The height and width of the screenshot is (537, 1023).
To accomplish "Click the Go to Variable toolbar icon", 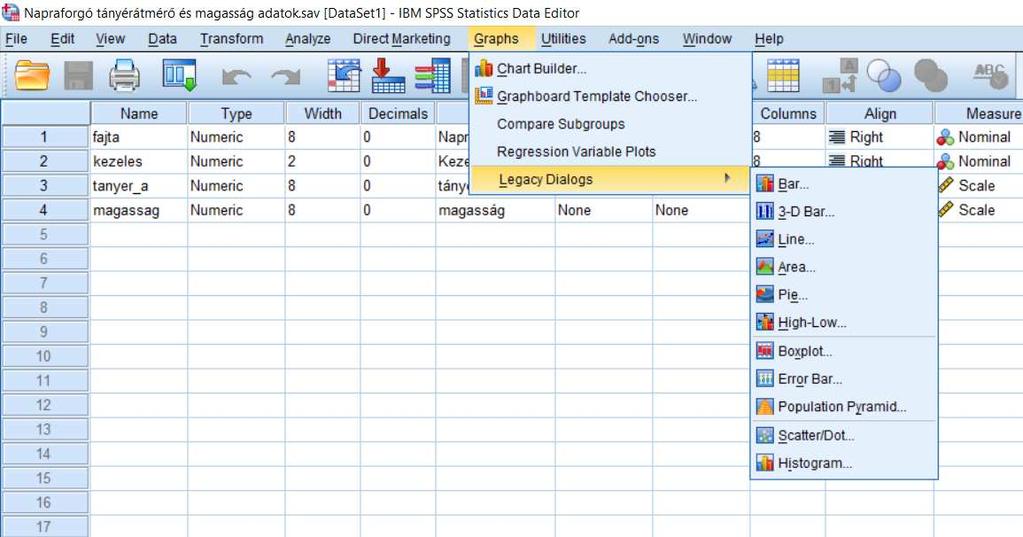I will [388, 76].
